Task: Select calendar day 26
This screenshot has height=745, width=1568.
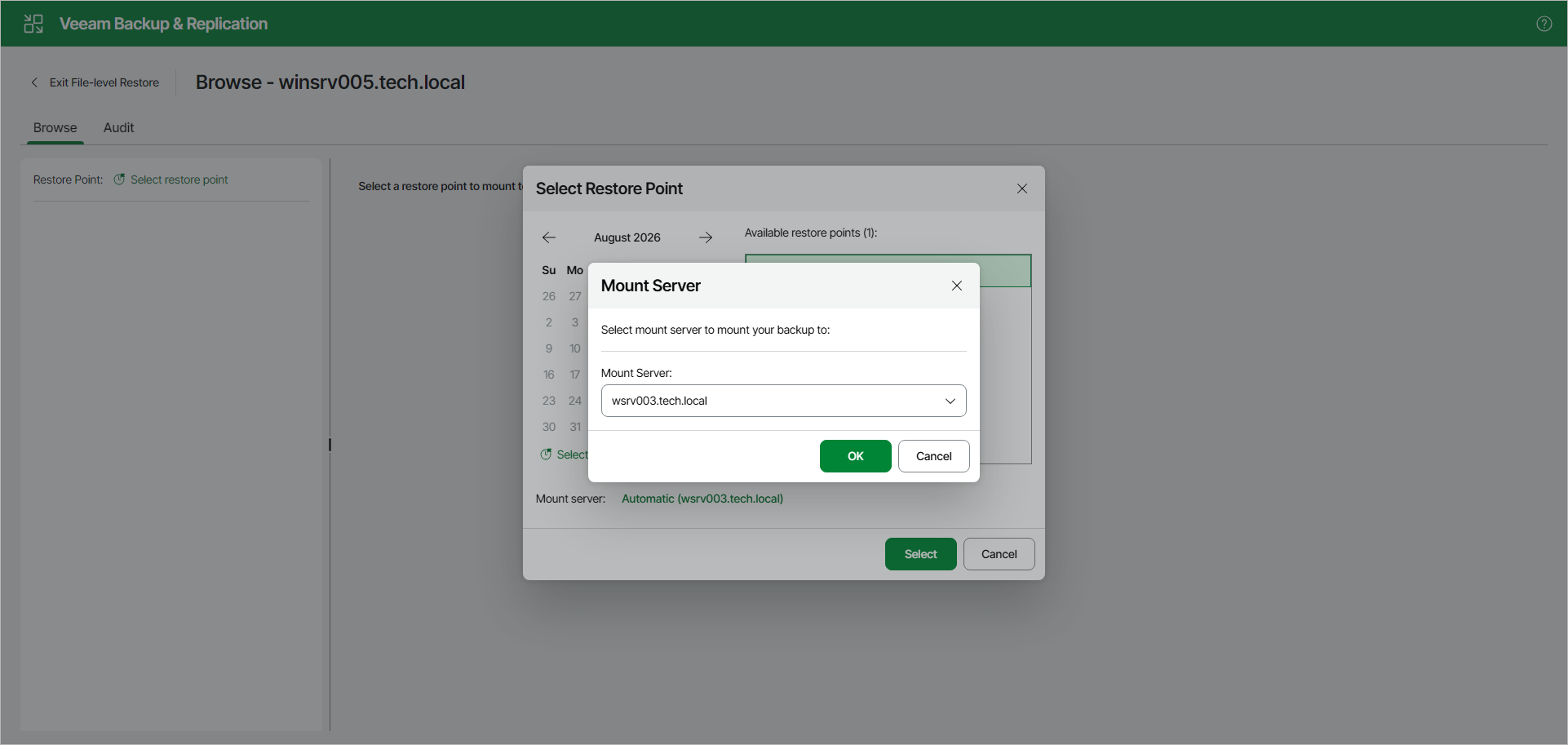Action: [x=549, y=296]
